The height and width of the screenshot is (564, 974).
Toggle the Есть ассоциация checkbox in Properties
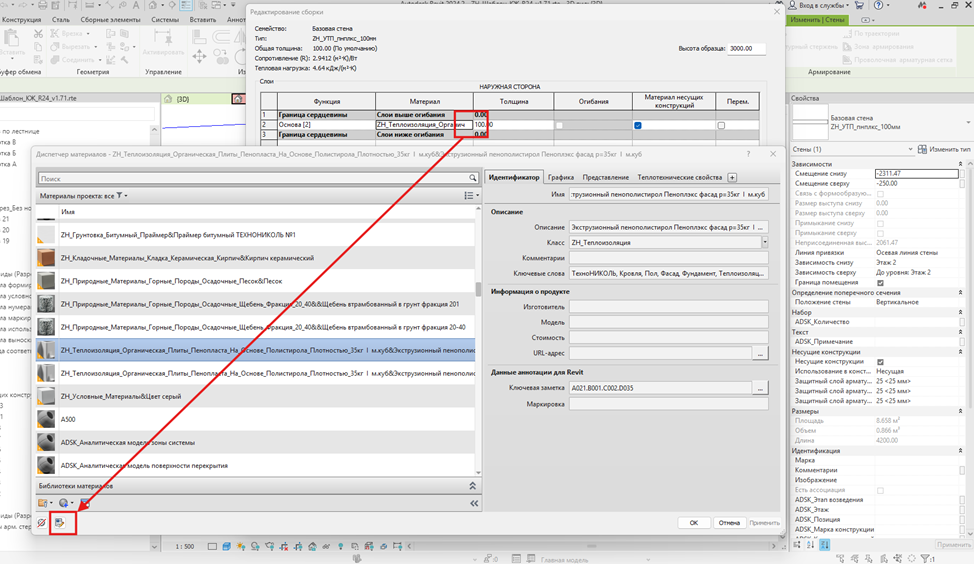click(880, 490)
